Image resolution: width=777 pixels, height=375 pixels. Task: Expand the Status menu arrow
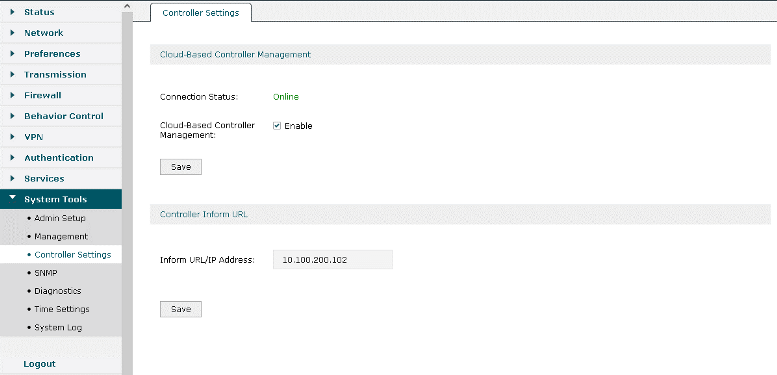13,11
